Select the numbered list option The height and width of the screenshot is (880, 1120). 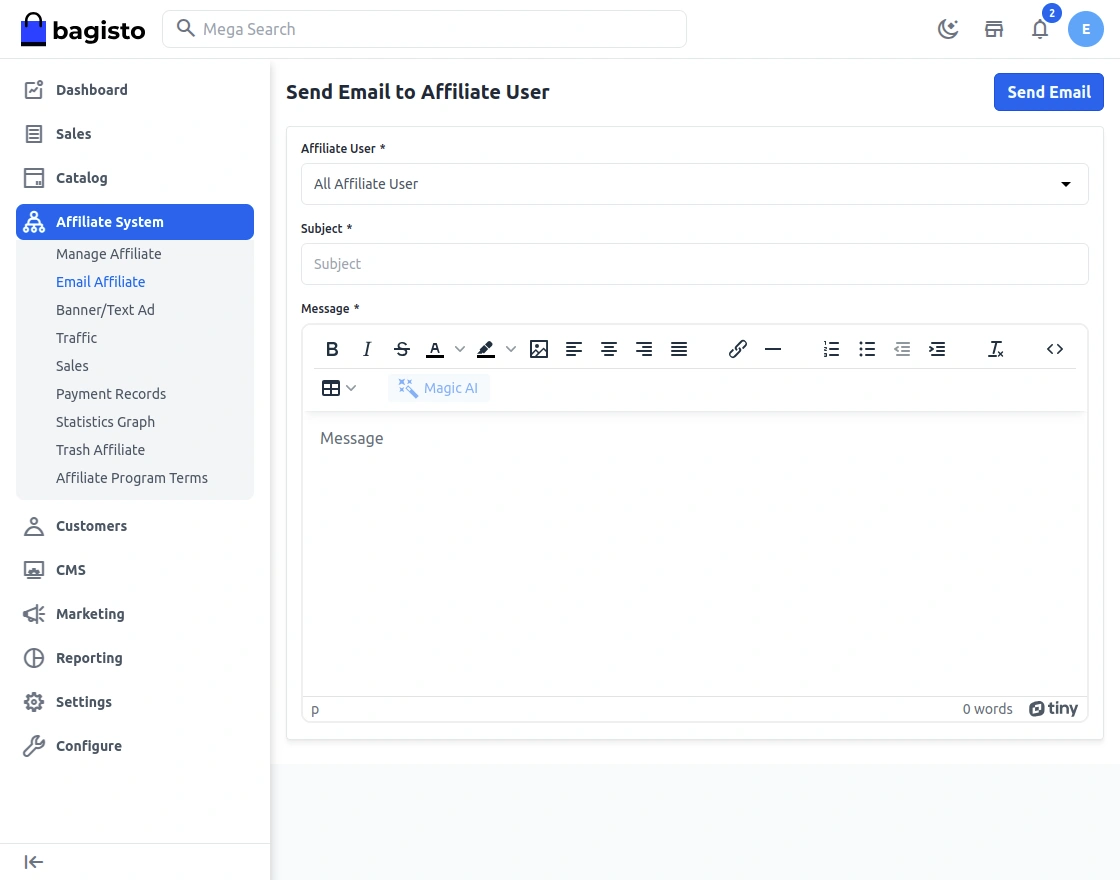coord(831,349)
